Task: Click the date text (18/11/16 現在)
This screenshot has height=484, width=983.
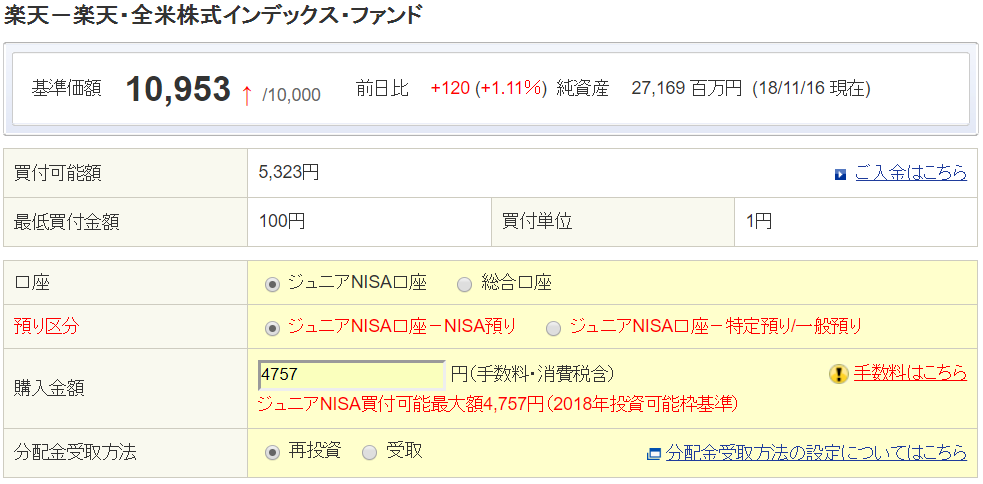Action: [811, 89]
